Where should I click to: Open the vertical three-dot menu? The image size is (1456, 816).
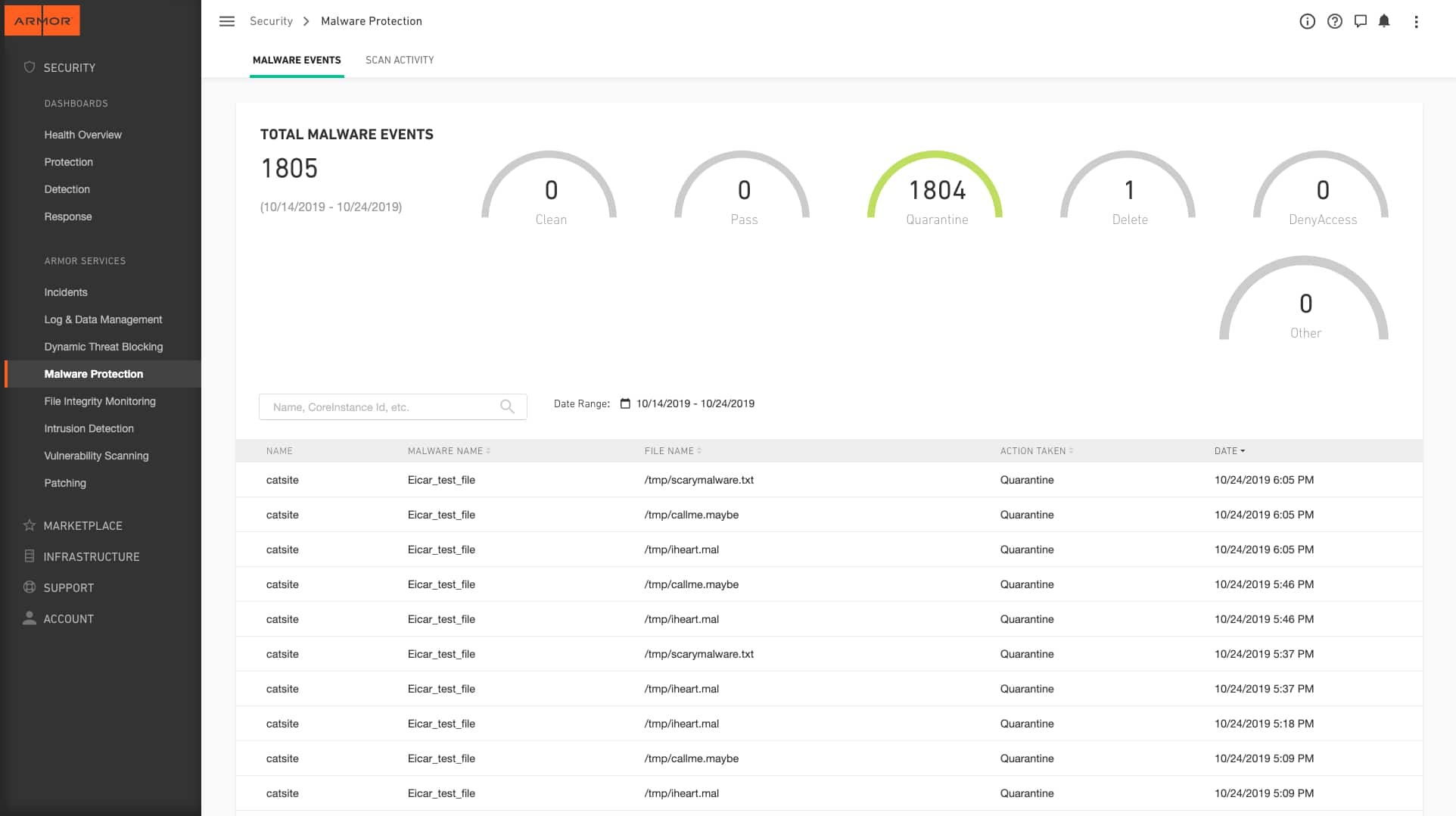tap(1416, 22)
